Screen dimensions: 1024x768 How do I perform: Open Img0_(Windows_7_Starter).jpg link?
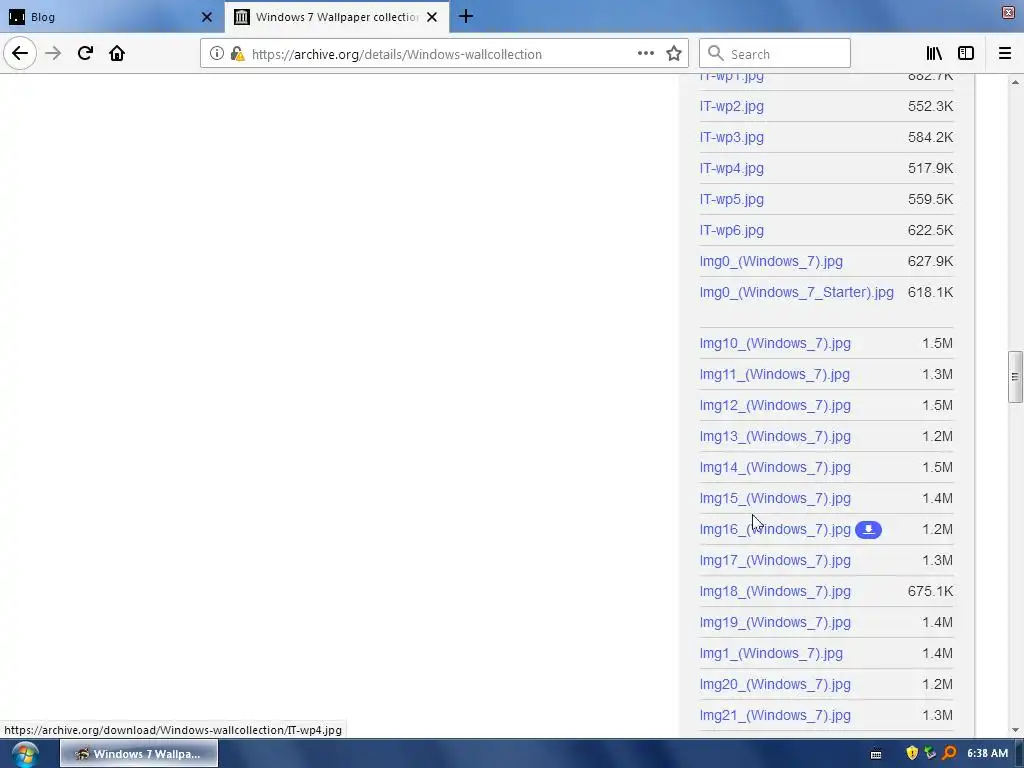pos(797,292)
